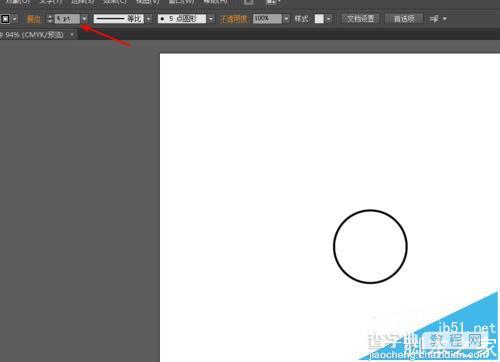Click the 4 pt stroke weight field

[67, 19]
